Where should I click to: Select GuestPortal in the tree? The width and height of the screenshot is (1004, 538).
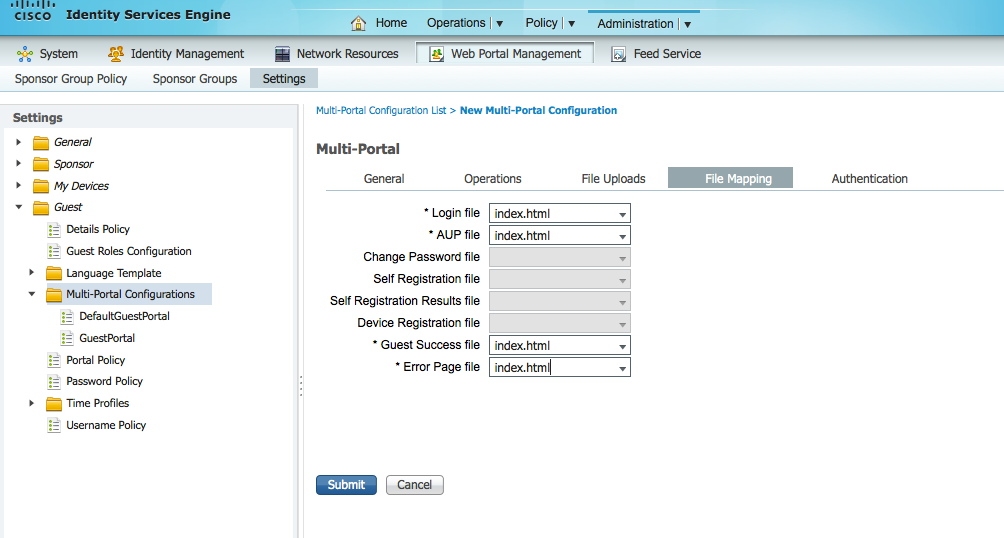[107, 338]
